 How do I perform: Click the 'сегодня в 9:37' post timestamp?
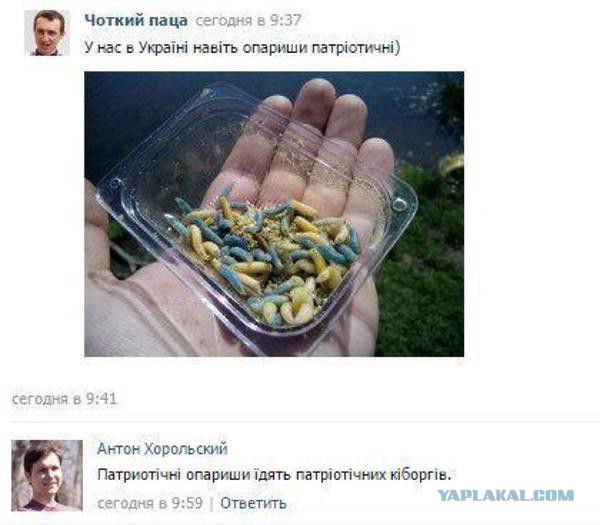(x=248, y=20)
